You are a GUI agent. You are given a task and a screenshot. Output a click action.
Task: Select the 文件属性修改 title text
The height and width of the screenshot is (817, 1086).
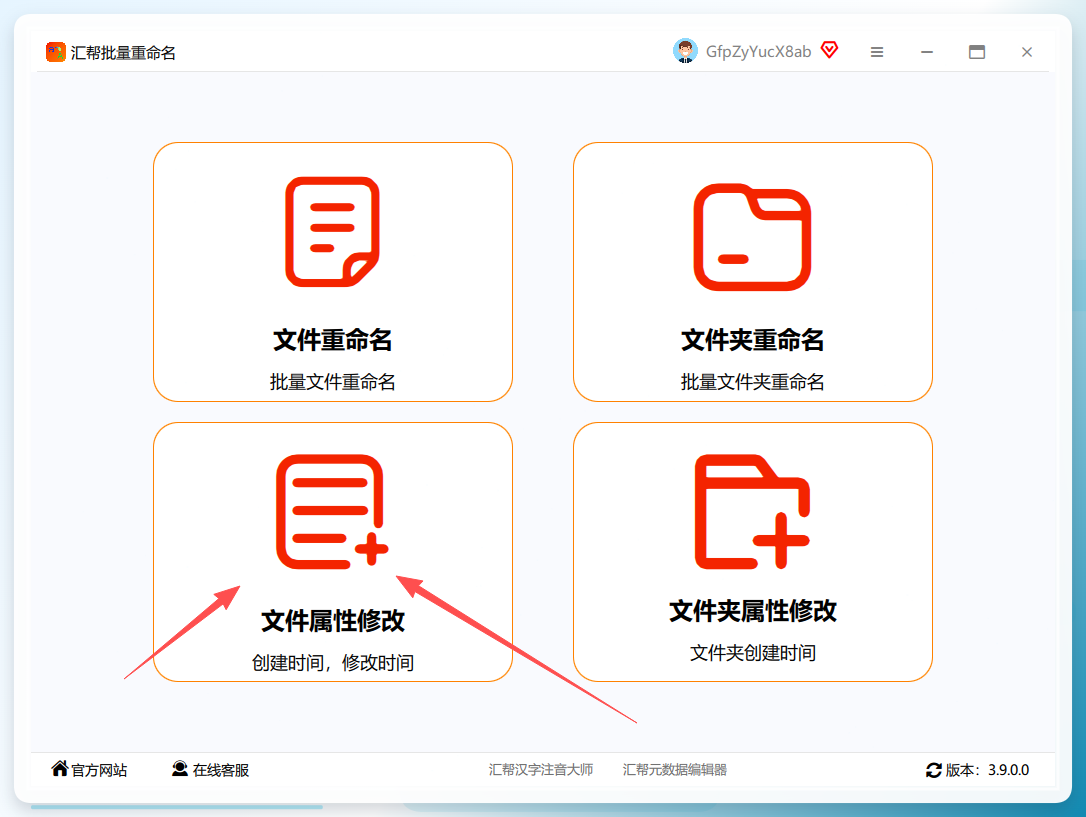click(x=332, y=621)
